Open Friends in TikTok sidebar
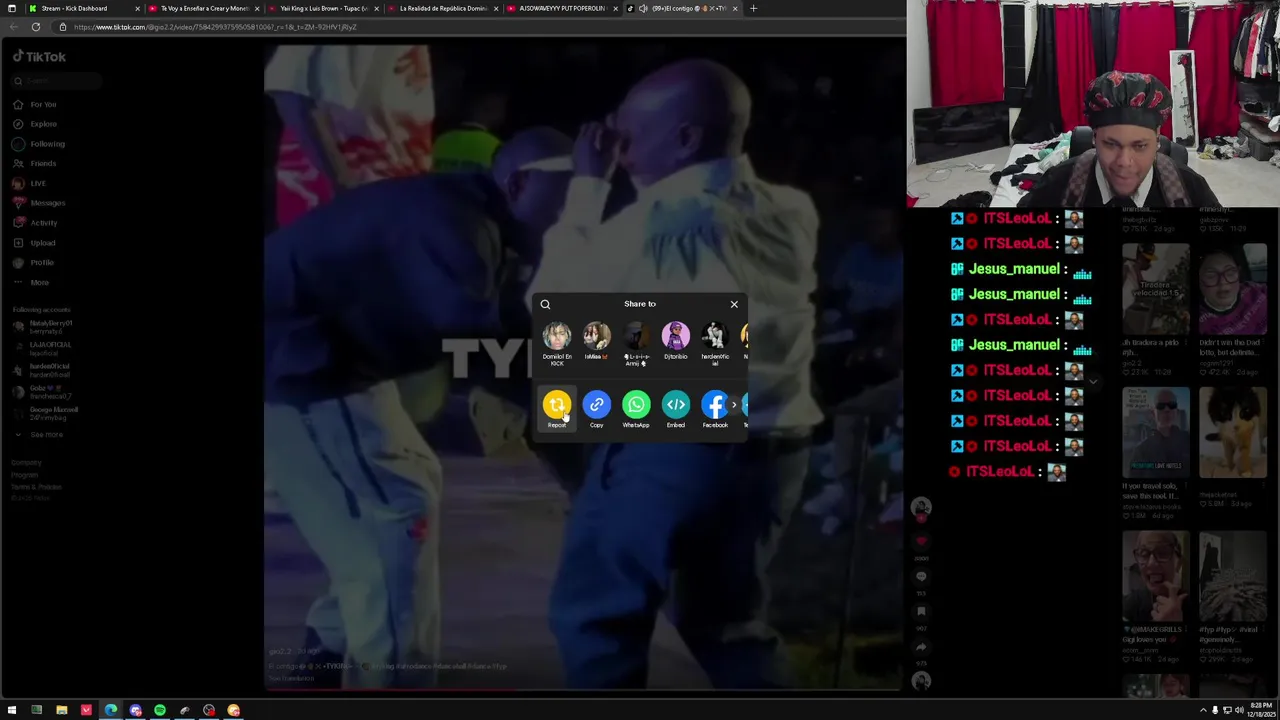The image size is (1280, 720). tap(36, 163)
